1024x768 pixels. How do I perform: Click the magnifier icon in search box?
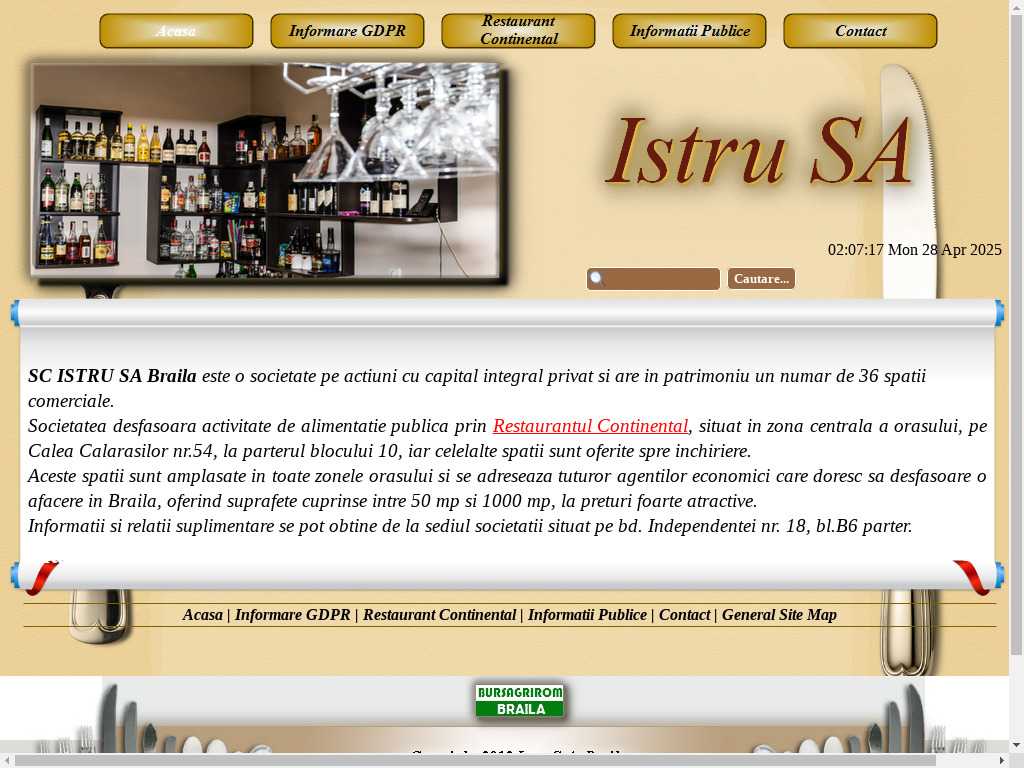tap(596, 278)
